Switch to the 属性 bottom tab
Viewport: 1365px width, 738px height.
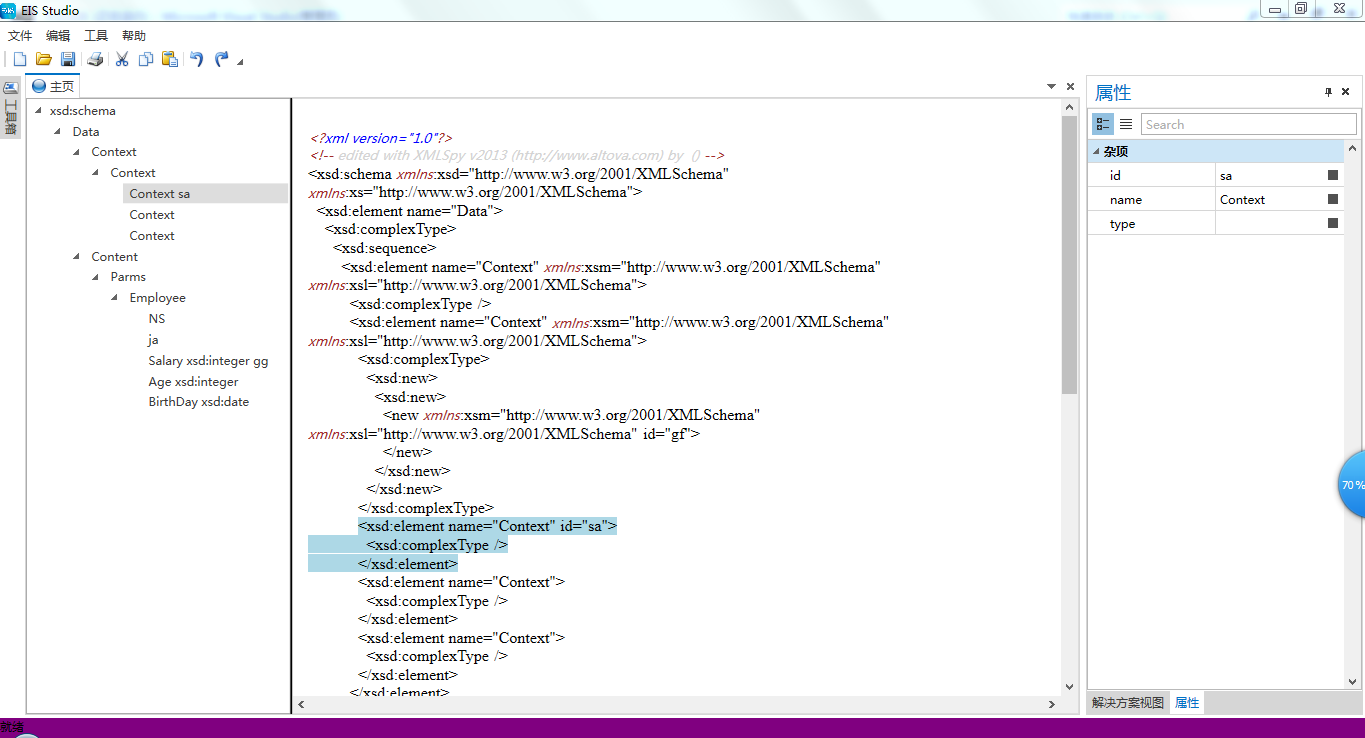click(x=1187, y=703)
